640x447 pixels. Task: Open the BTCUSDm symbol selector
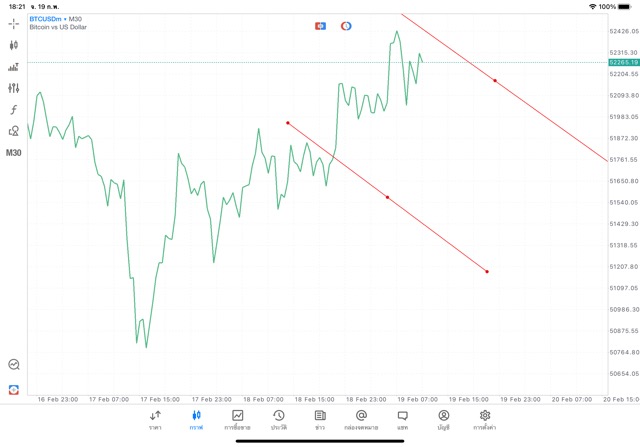[x=56, y=18]
